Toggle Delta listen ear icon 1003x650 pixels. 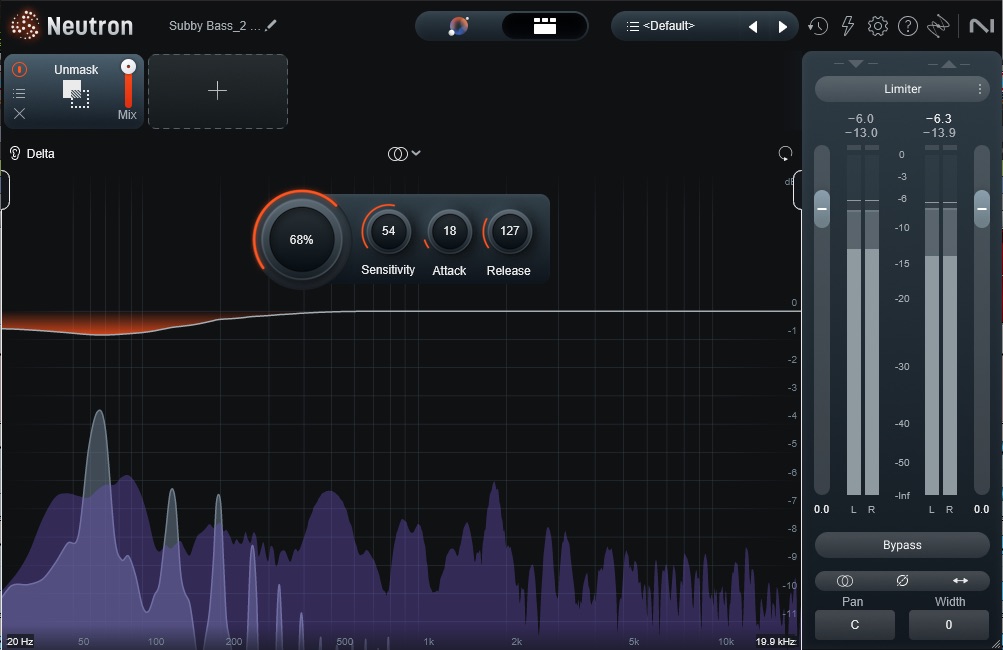click(x=15, y=154)
